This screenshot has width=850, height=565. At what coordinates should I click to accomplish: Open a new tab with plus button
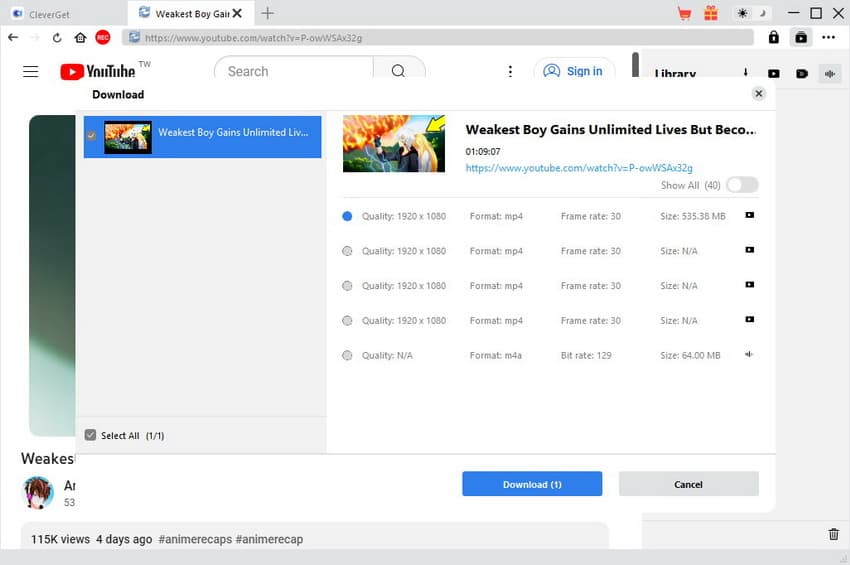pos(267,14)
